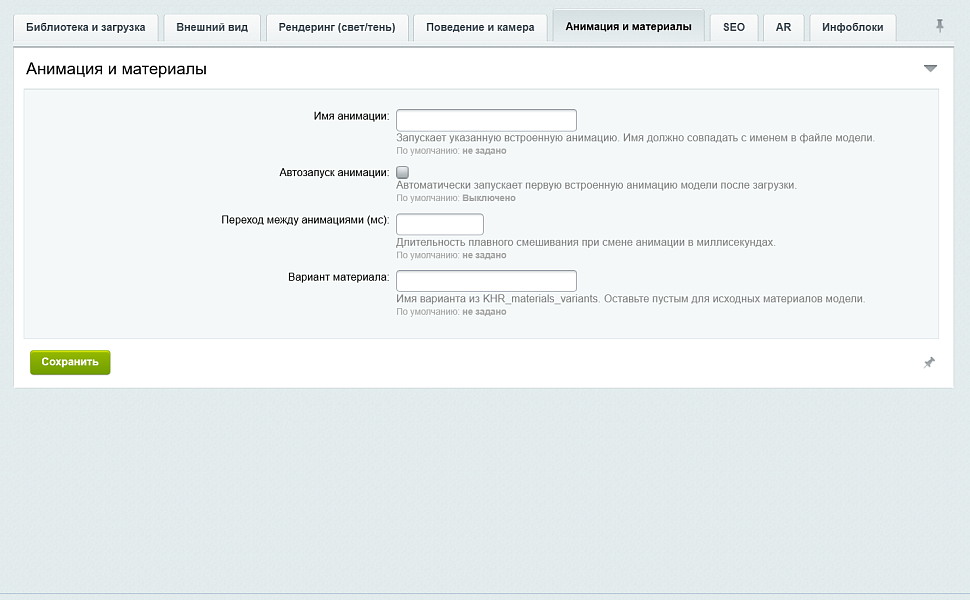Open the Инфоблоки tab
The height and width of the screenshot is (600, 970).
coord(852,27)
